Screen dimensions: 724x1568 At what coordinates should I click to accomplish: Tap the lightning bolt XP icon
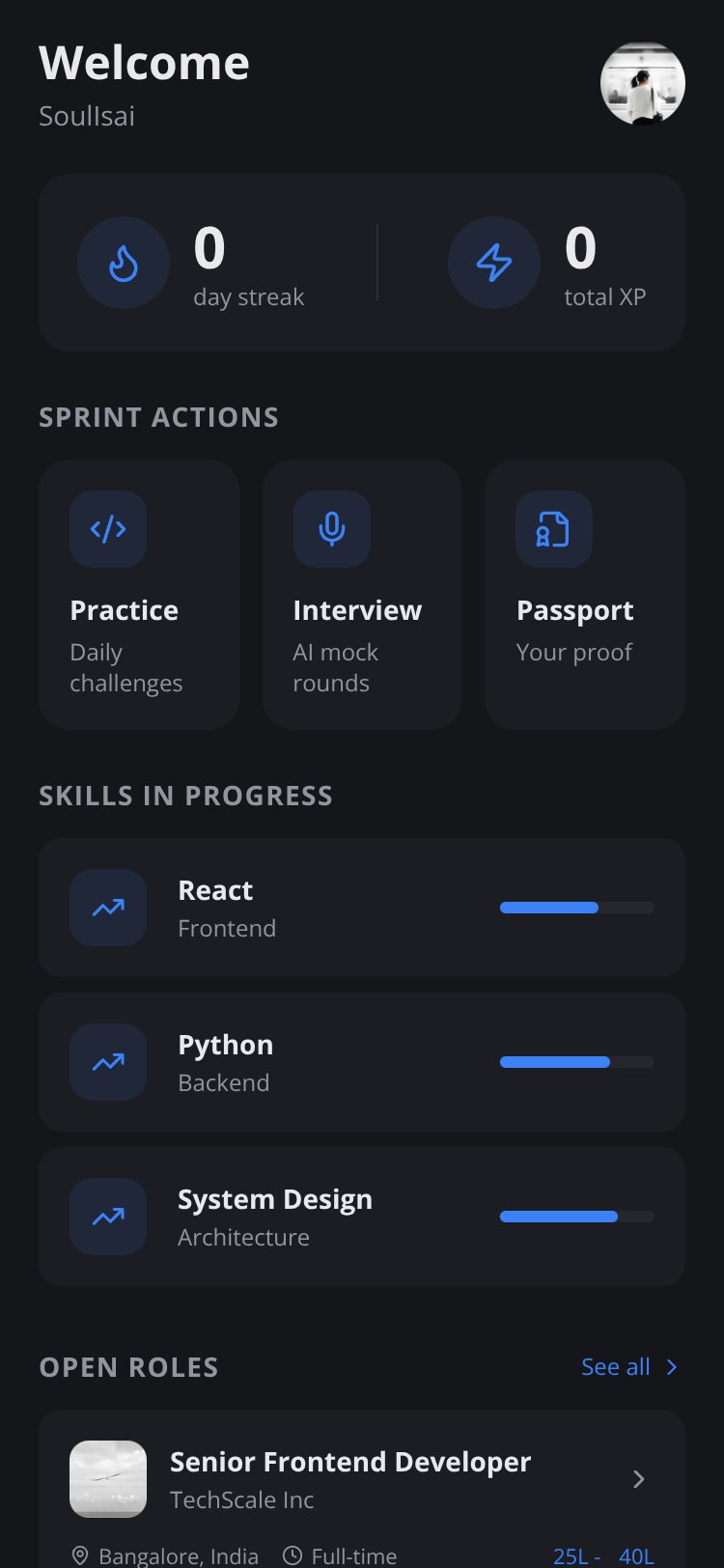pyautogui.click(x=494, y=263)
